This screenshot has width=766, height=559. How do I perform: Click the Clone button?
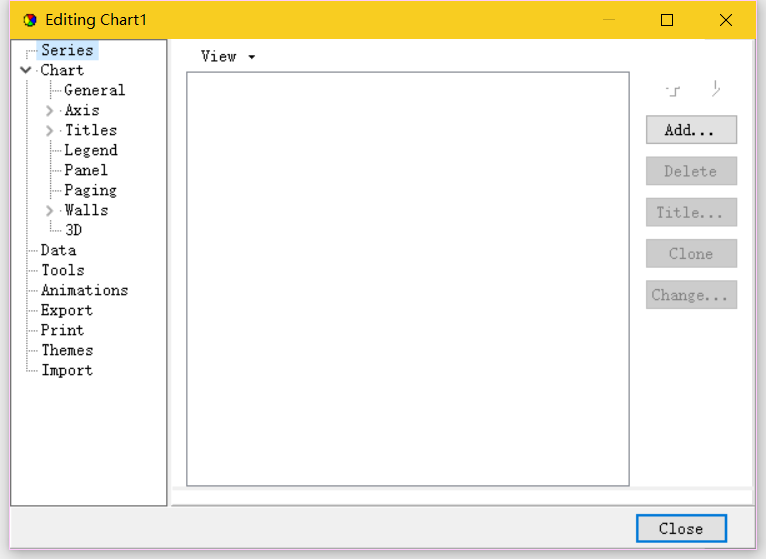coord(691,253)
